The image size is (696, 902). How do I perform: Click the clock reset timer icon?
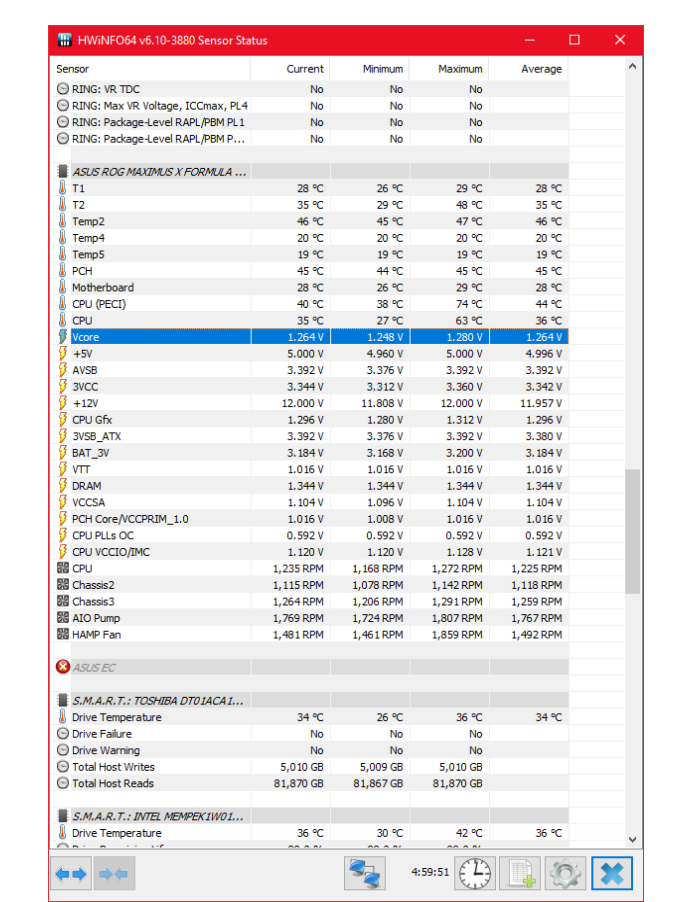pyautogui.click(x=475, y=874)
